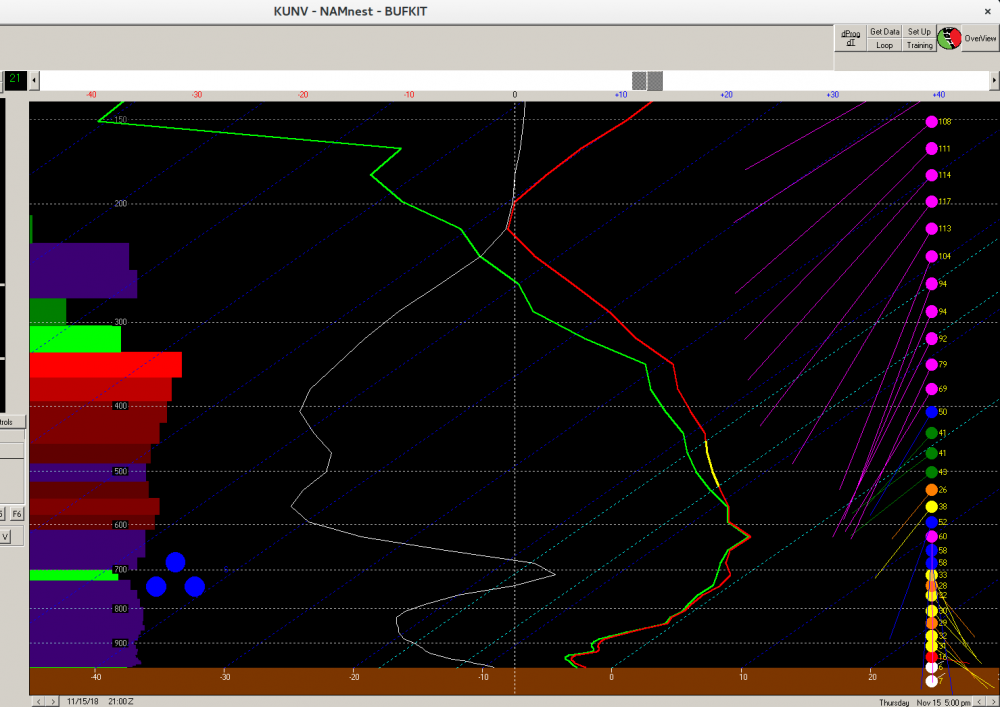Click the magenta wind dot labeled 104
The height and width of the screenshot is (707, 1000).
click(x=932, y=256)
